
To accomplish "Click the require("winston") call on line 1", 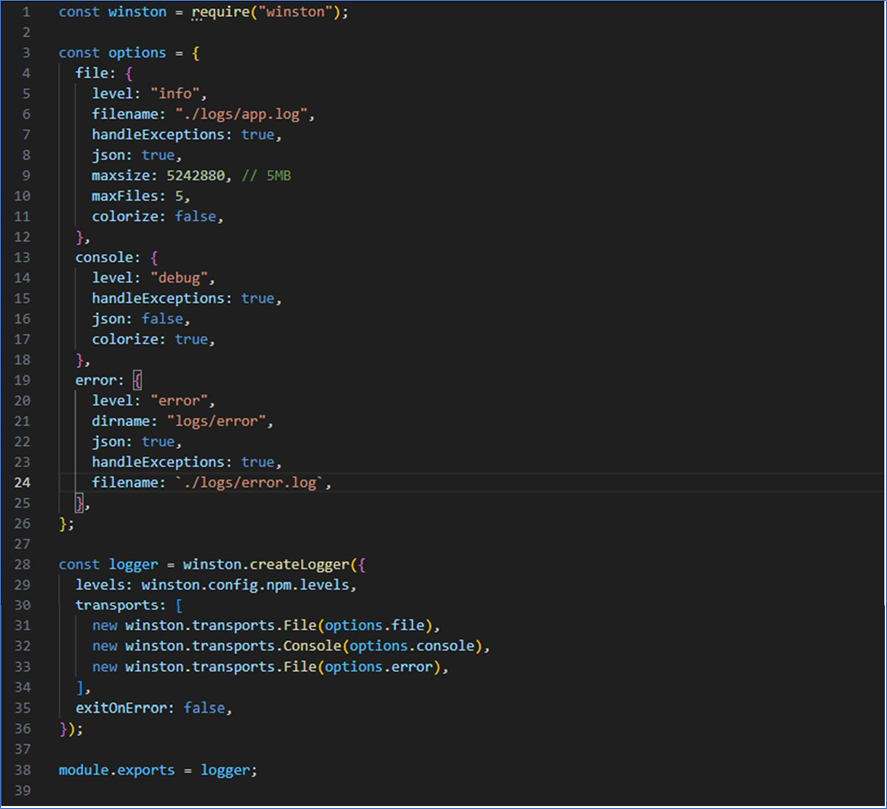I will click(266, 12).
